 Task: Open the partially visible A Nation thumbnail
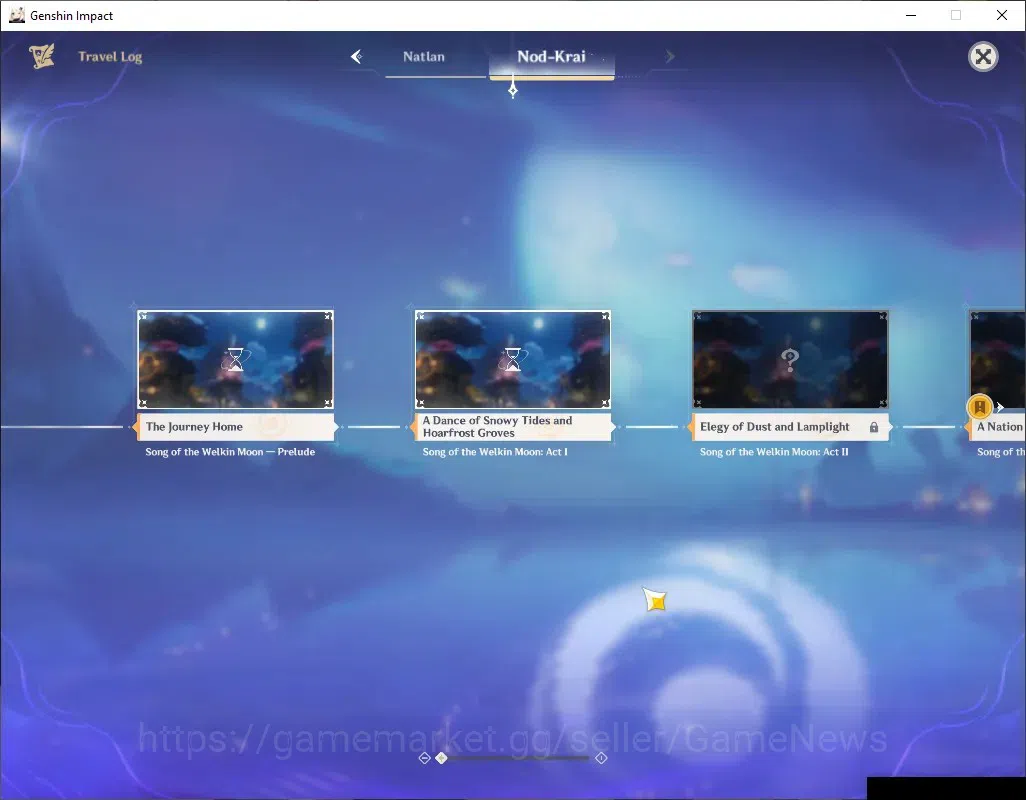[998, 359]
